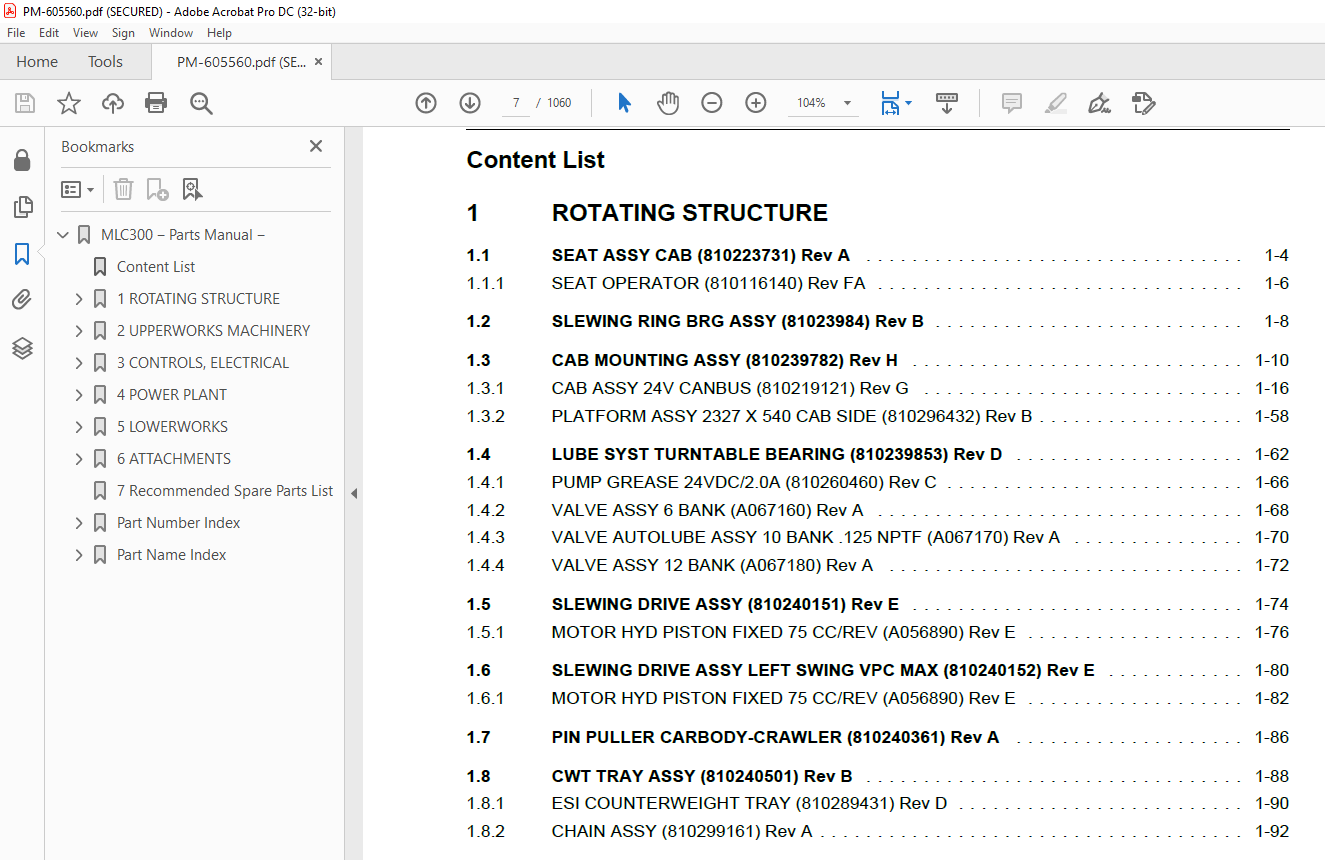Switch to the Home tab

pyautogui.click(x=37, y=62)
